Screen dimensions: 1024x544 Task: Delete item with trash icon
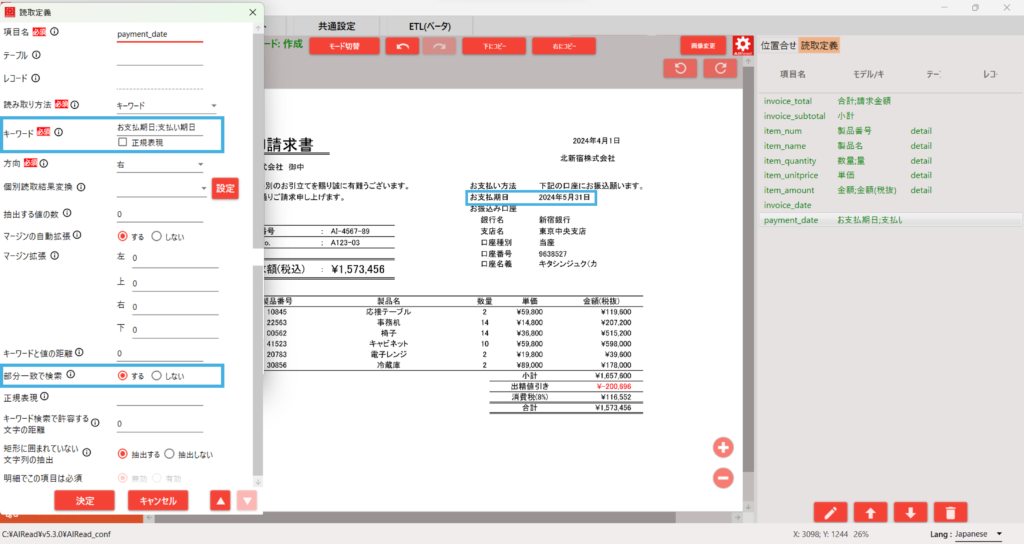tap(949, 512)
